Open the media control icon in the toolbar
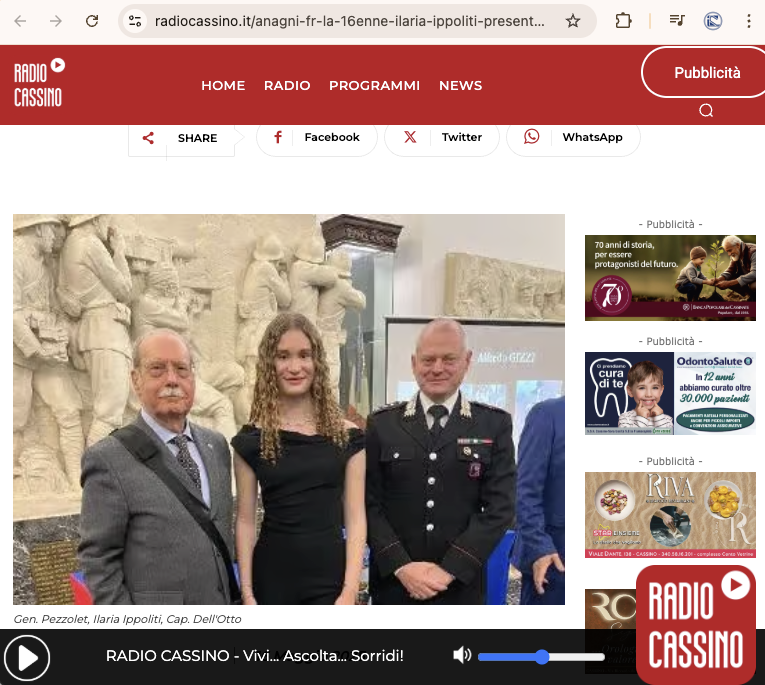765x685 pixels. point(677,20)
